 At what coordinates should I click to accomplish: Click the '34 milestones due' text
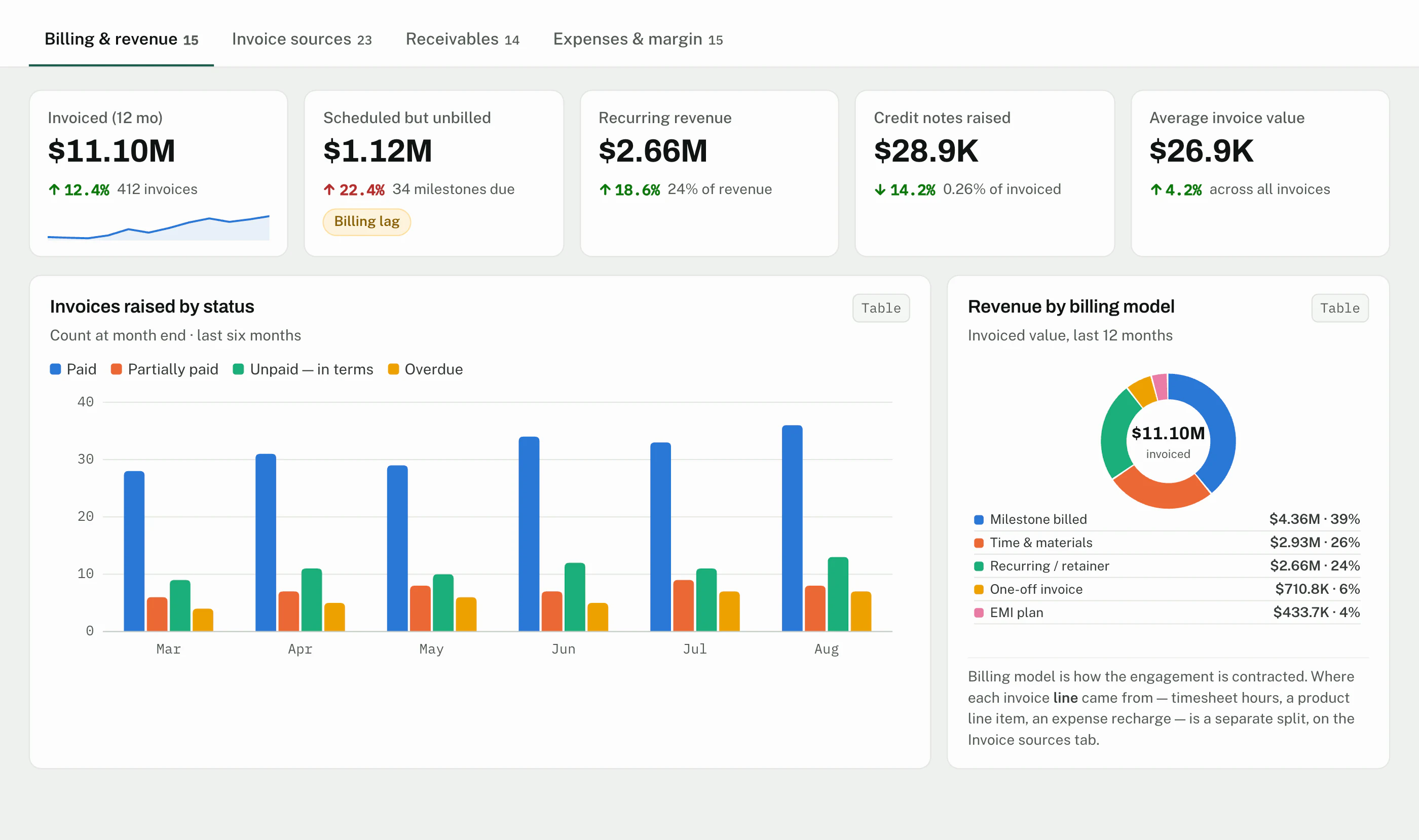coord(454,189)
